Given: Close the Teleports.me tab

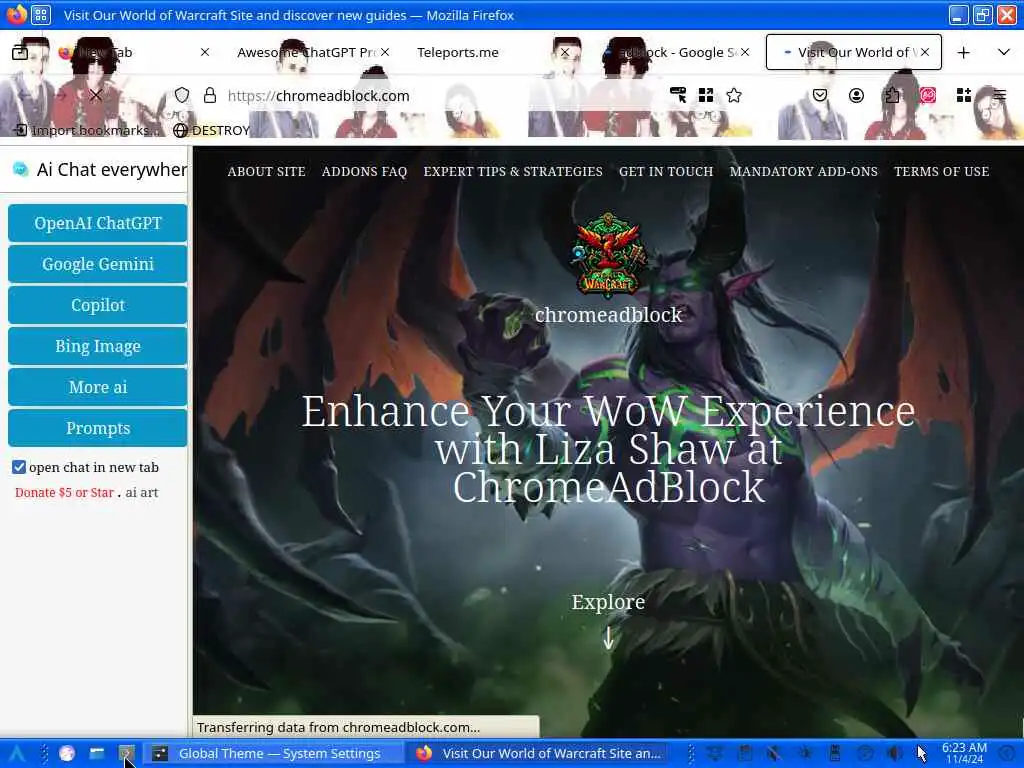Looking at the screenshot, I should tap(565, 52).
